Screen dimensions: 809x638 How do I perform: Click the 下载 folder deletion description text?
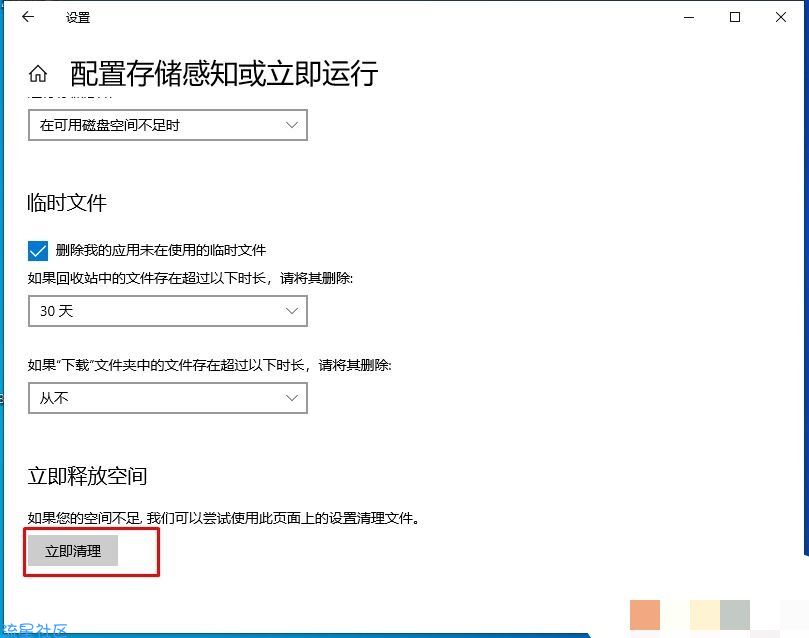(209, 365)
